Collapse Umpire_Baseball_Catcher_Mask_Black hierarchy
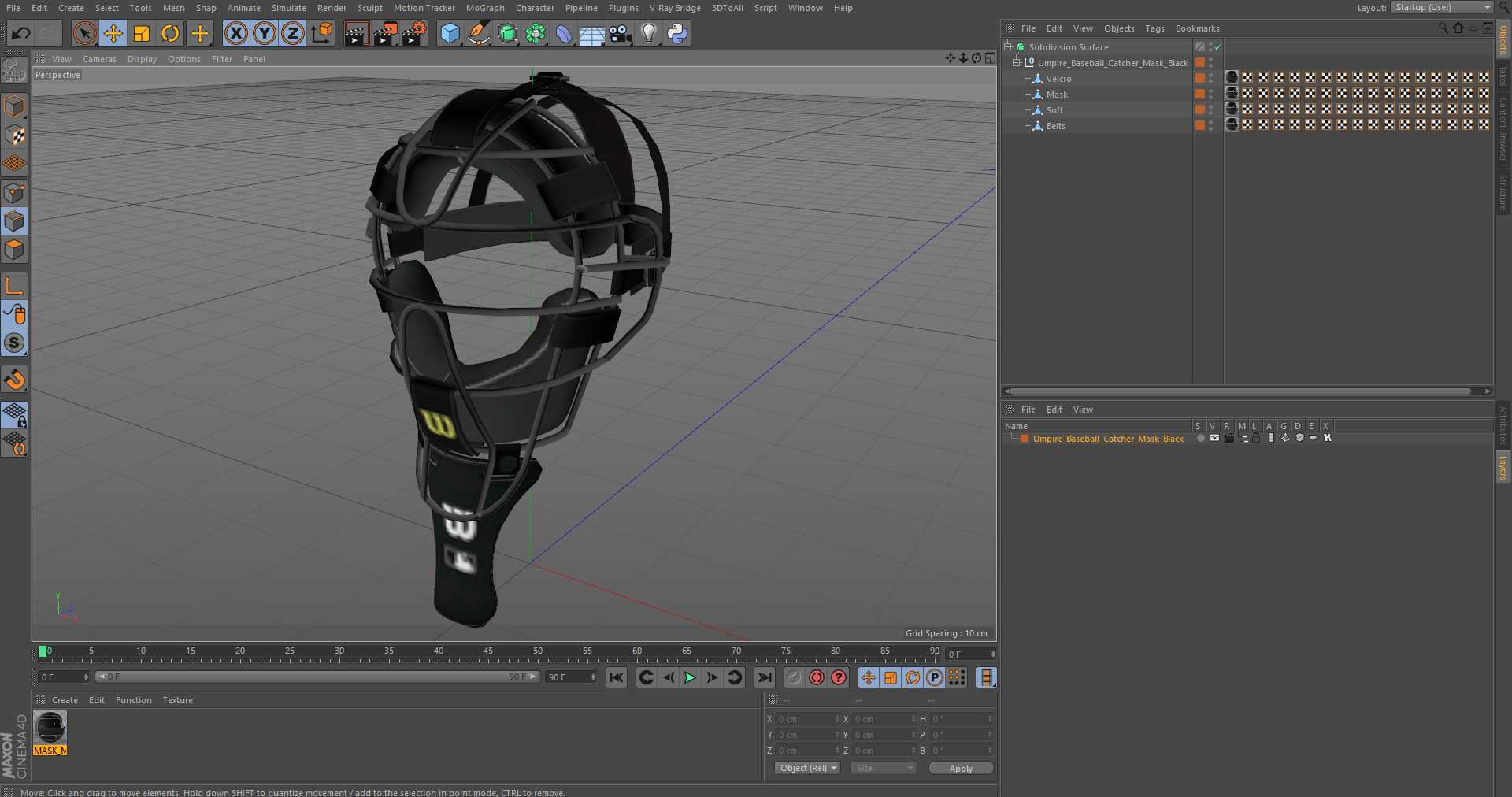The height and width of the screenshot is (797, 1512). coord(1016,63)
